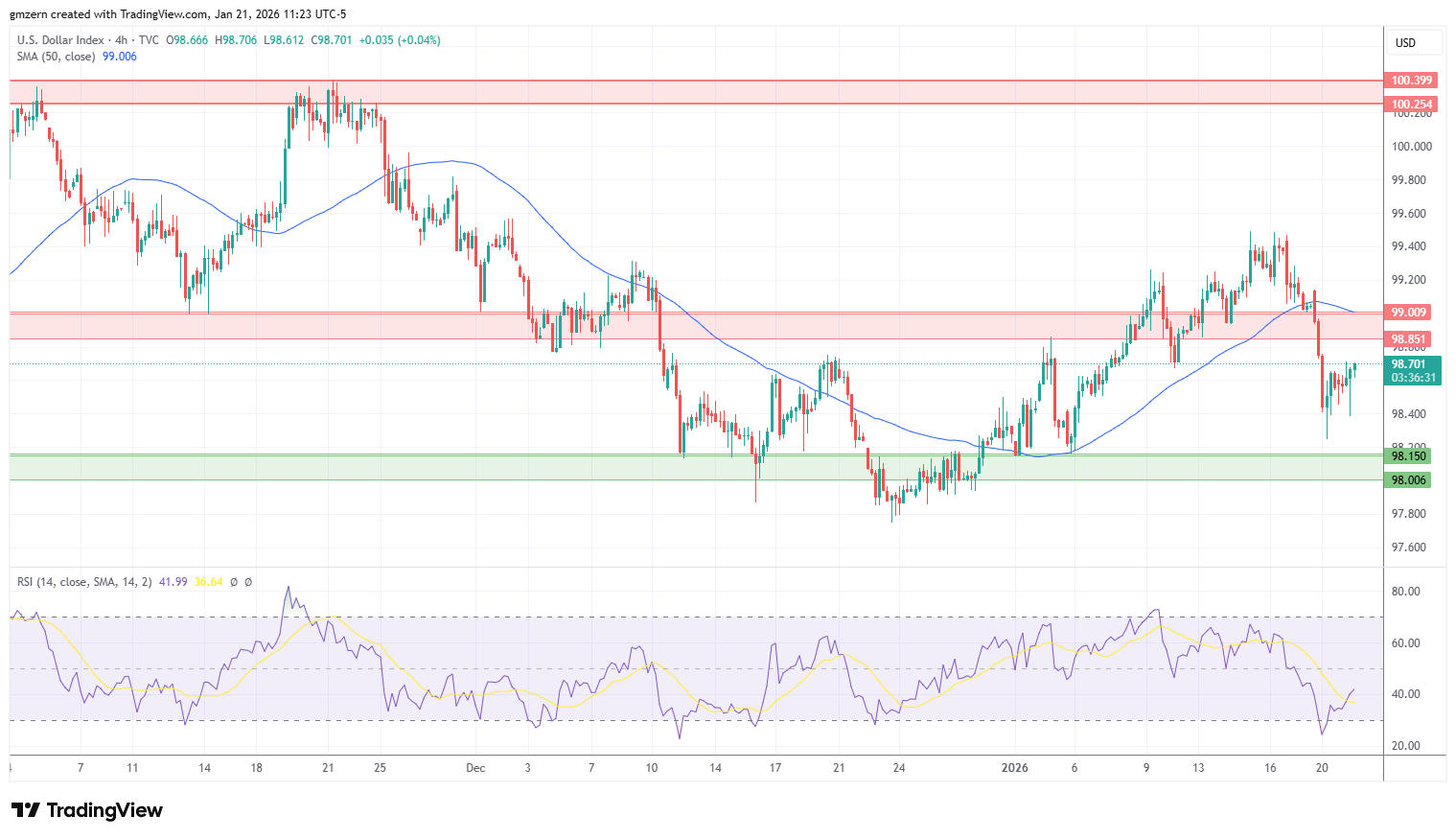Click the 99.400 price axis tick
The image size is (1456, 839).
[1409, 246]
